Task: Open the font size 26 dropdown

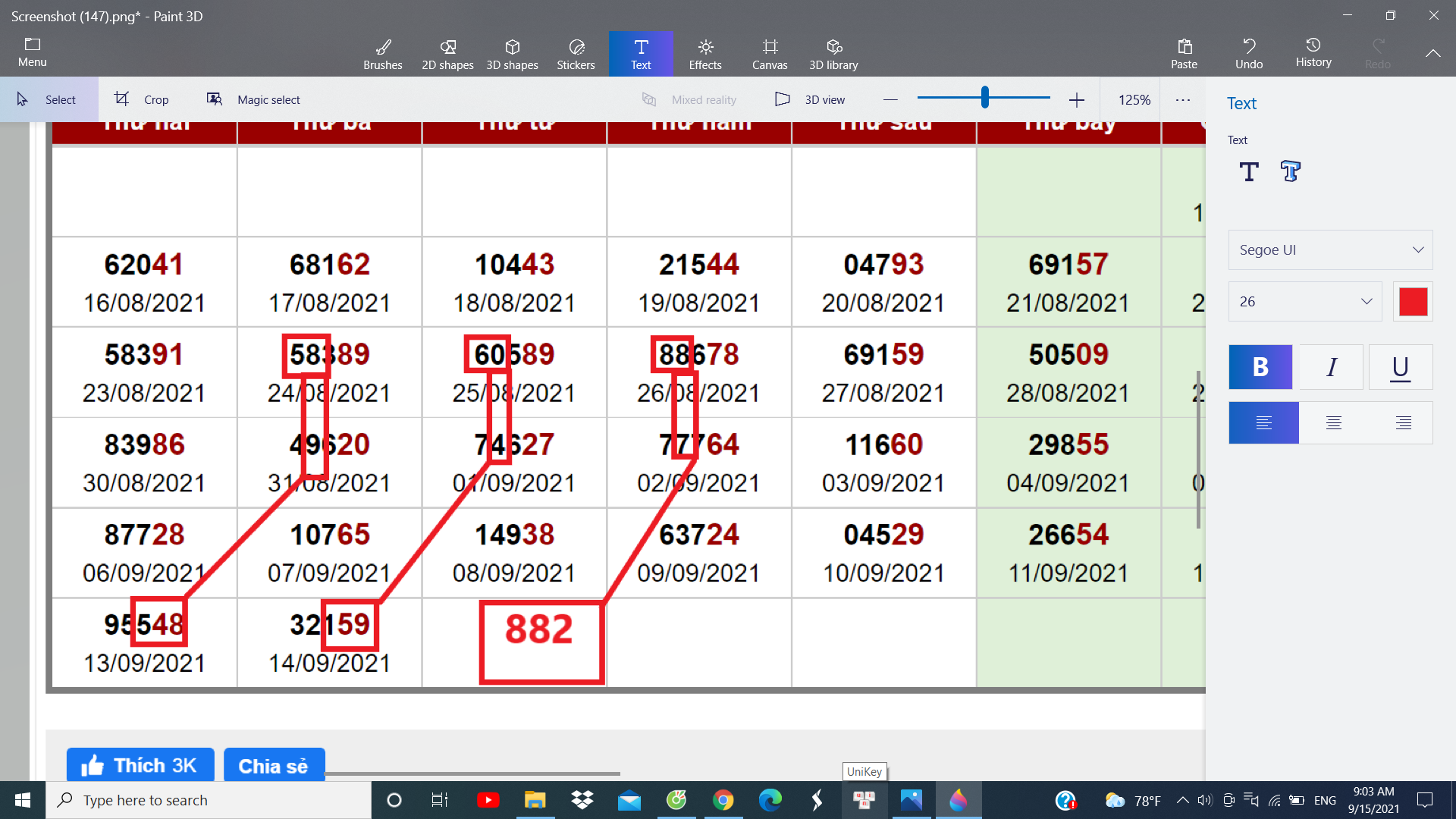Action: 1304,301
